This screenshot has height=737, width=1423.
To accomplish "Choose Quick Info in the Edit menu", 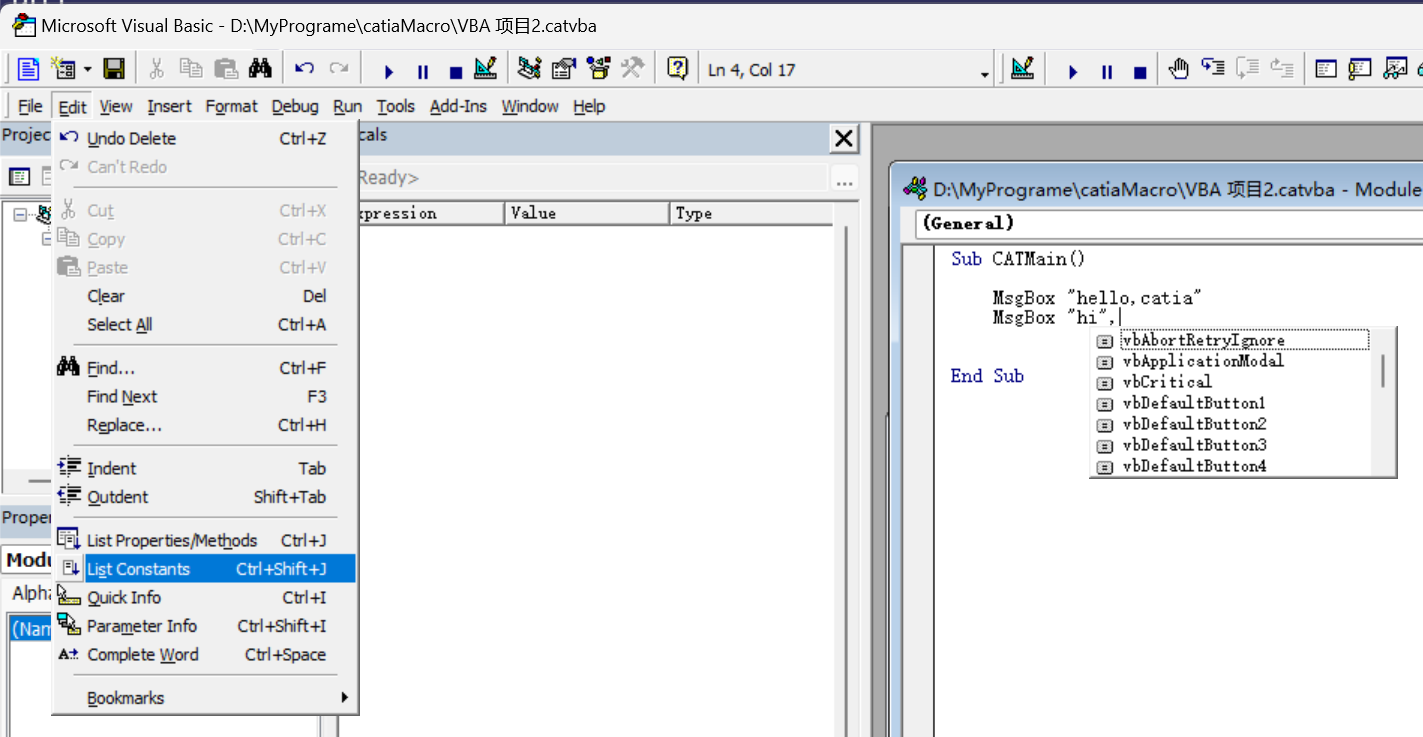I will click(x=205, y=597).
